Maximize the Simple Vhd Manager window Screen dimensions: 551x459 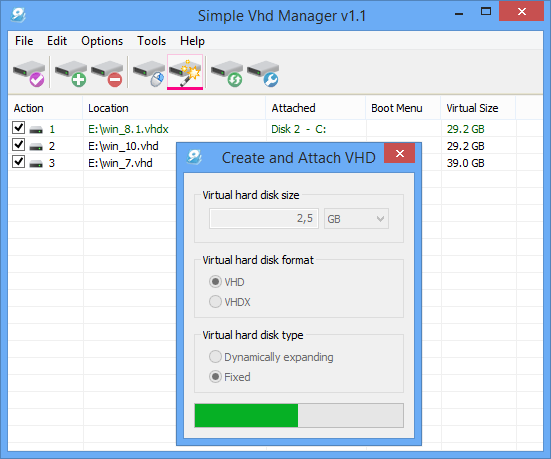pos(486,12)
